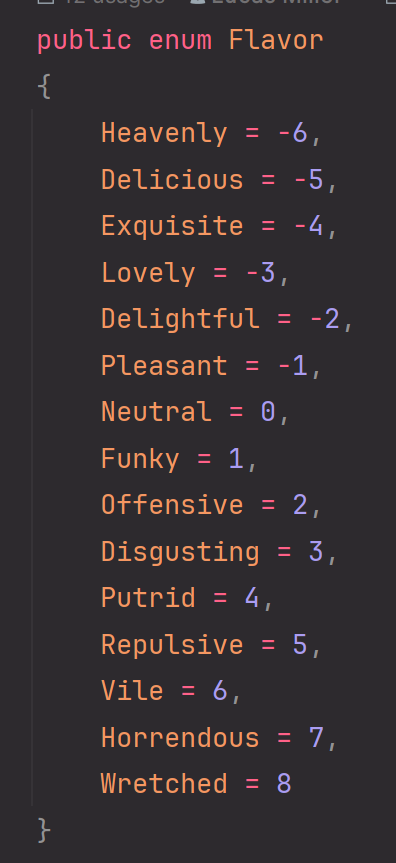This screenshot has width=396, height=863.
Task: Click the Horrendous enum member
Action: pyautogui.click(x=180, y=738)
